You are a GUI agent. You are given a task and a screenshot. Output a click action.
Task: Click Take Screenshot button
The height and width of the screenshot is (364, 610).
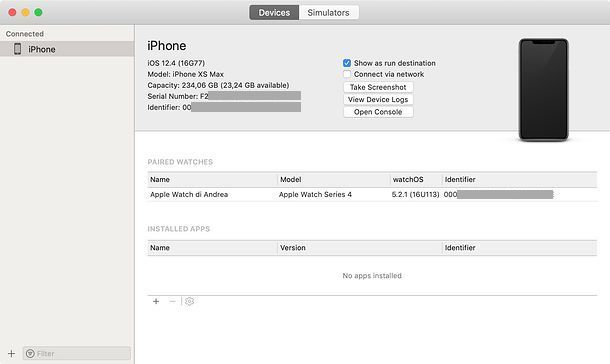coord(378,87)
